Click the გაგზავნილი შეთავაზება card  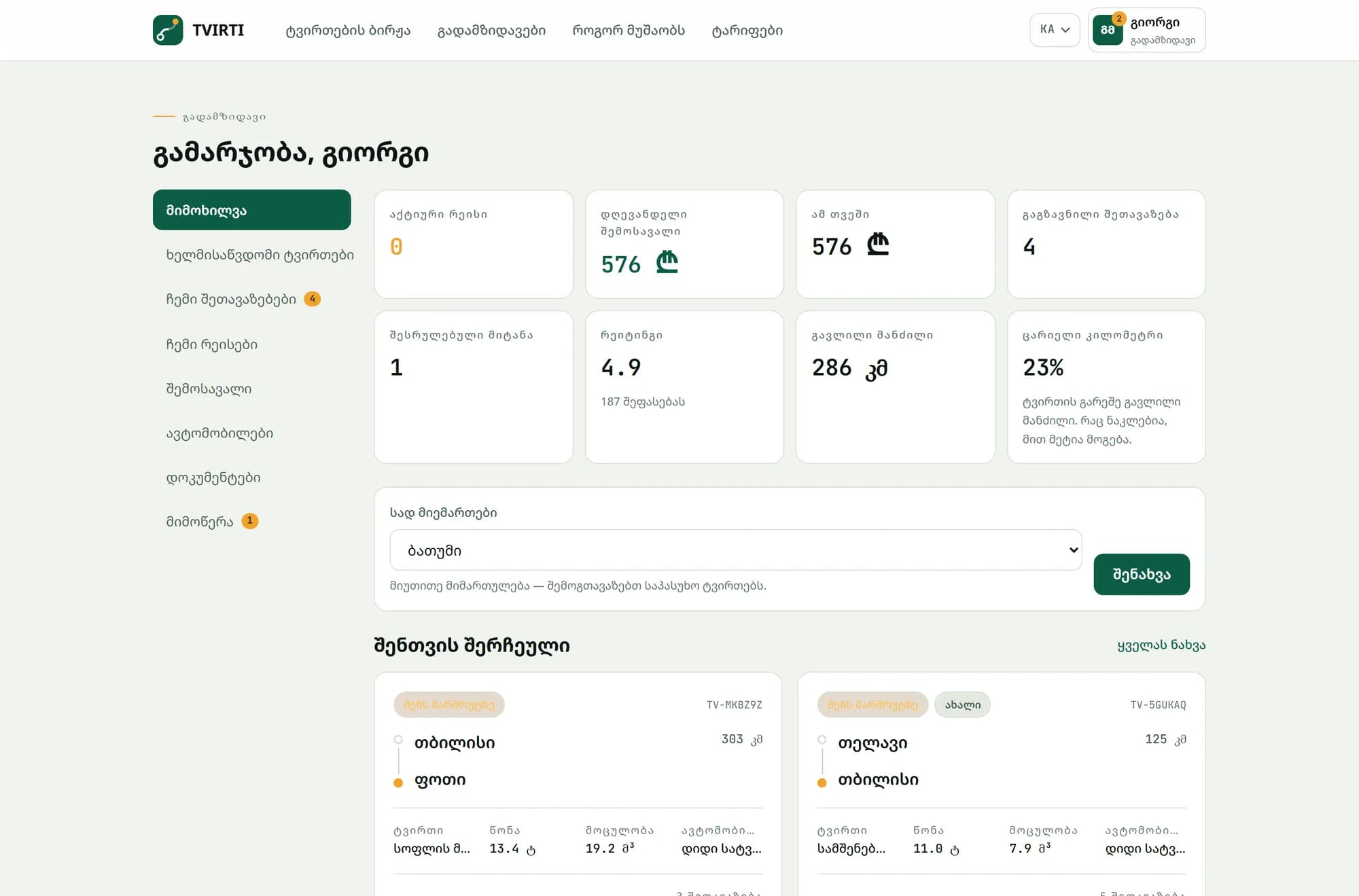coord(1106,244)
